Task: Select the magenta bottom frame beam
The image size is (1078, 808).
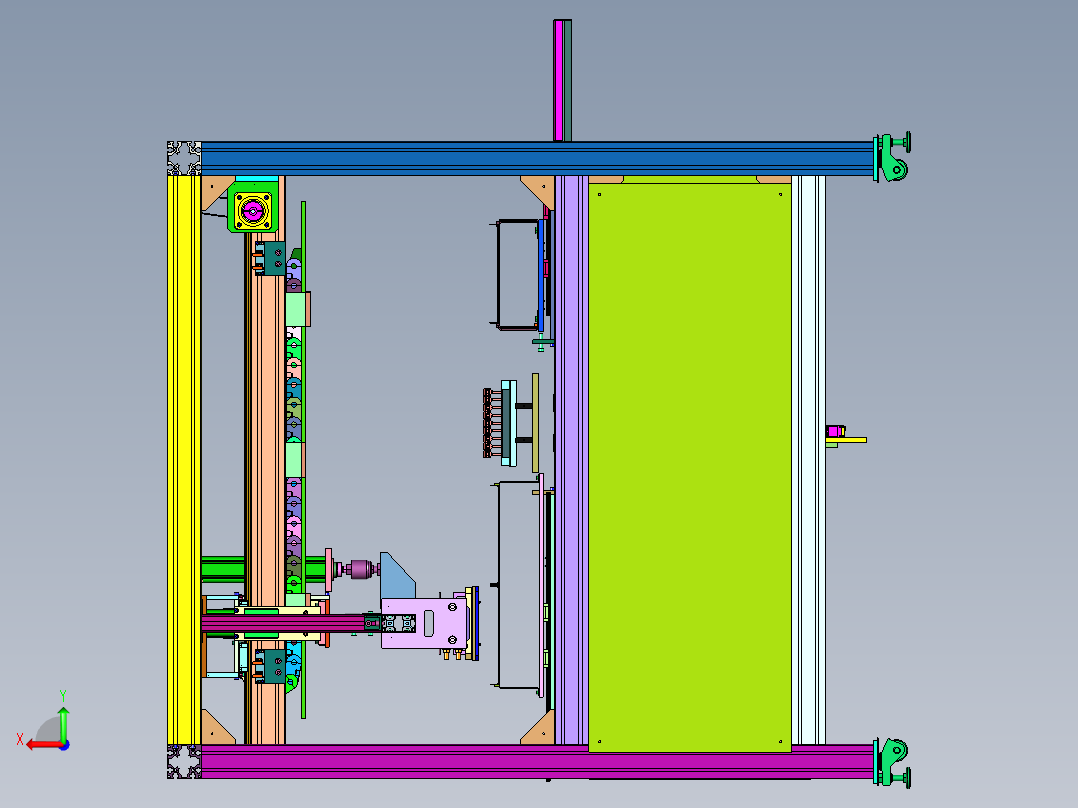Action: click(x=537, y=761)
